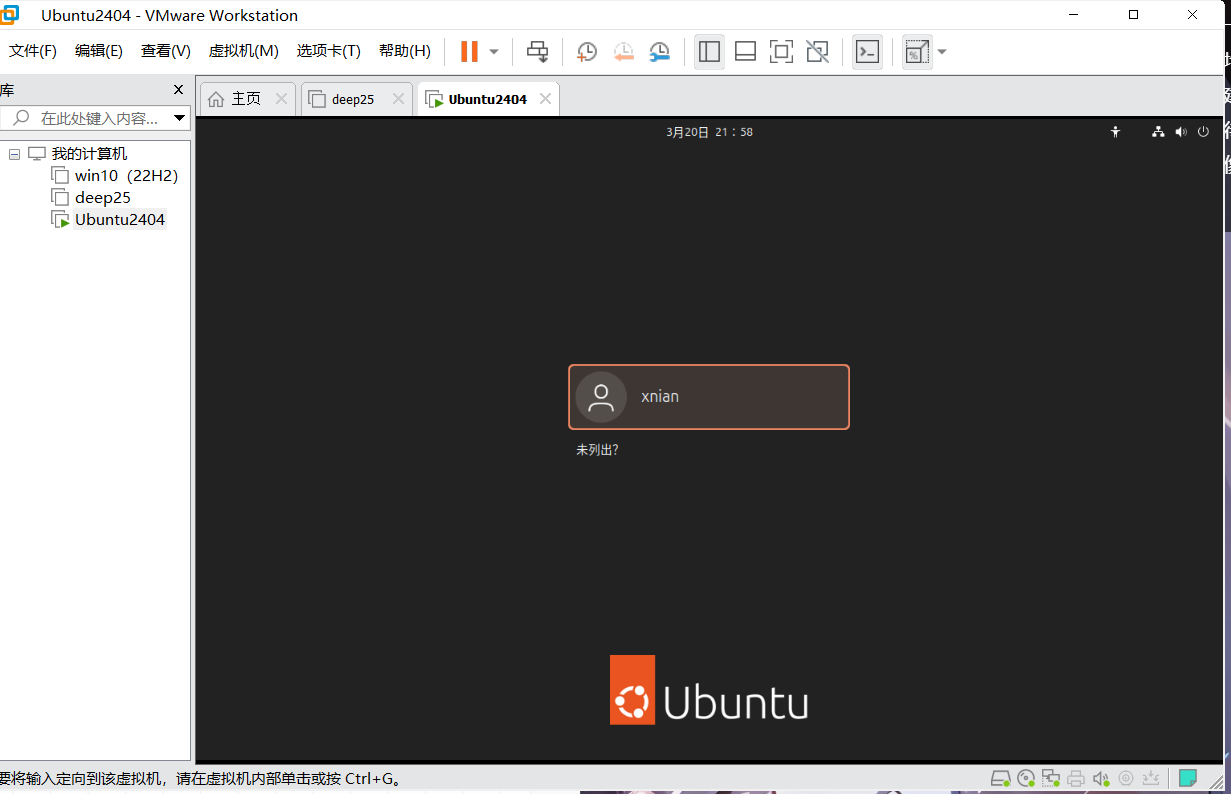The image size is (1231, 794).
Task: Show the console view icon
Action: 867,51
